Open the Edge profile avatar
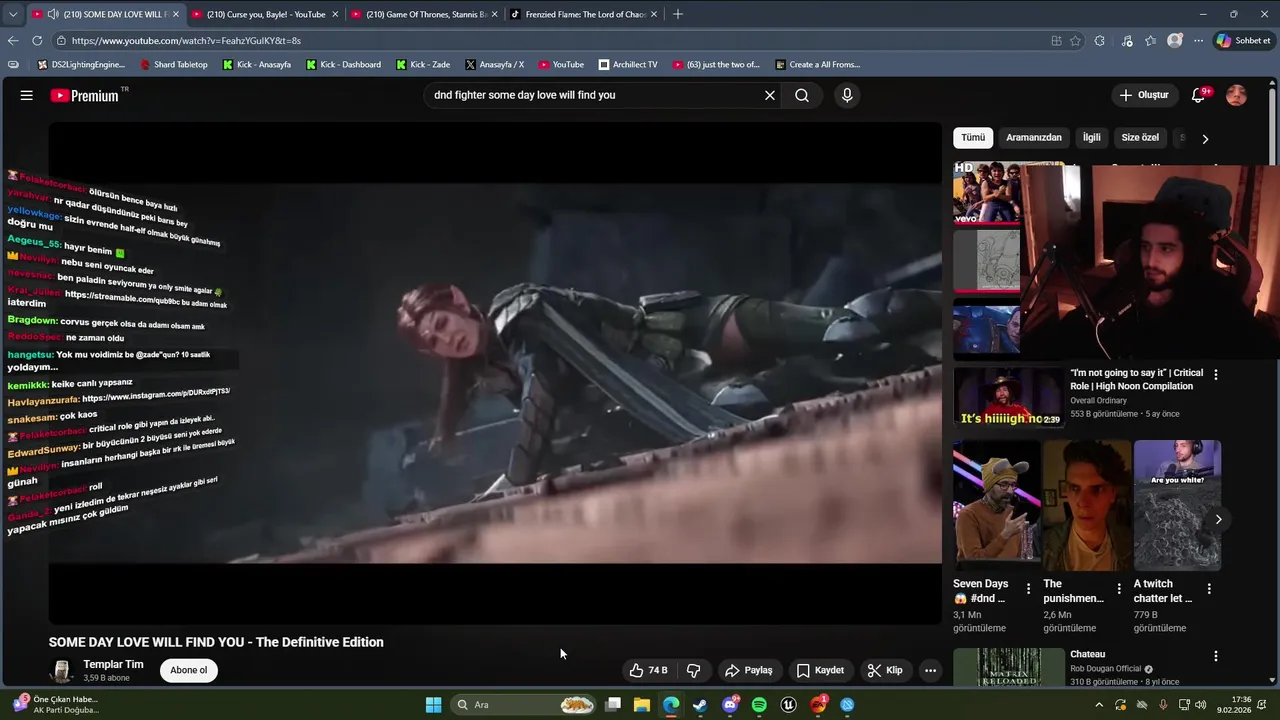The width and height of the screenshot is (1280, 720). (x=1175, y=41)
